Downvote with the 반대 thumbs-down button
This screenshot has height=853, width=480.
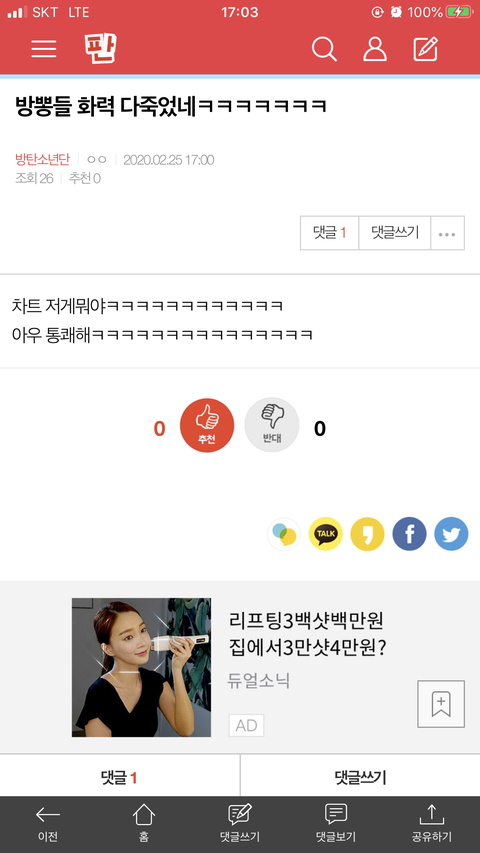point(272,425)
